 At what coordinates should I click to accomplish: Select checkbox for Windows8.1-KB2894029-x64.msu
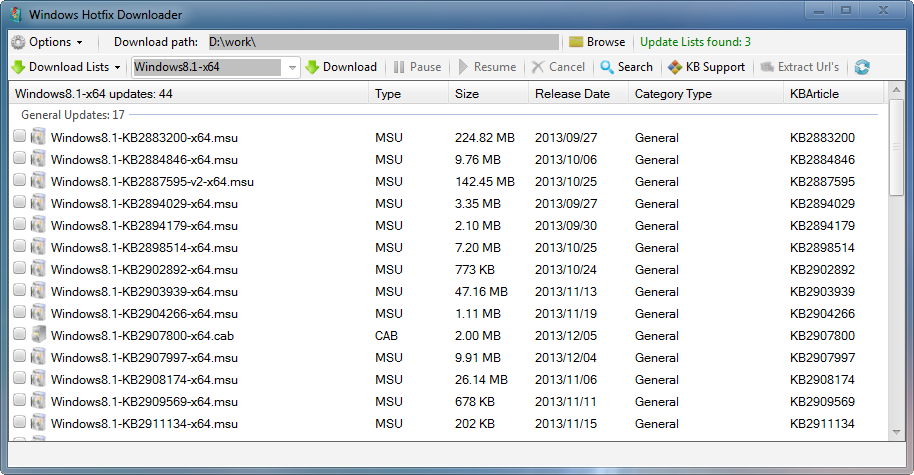[19, 202]
